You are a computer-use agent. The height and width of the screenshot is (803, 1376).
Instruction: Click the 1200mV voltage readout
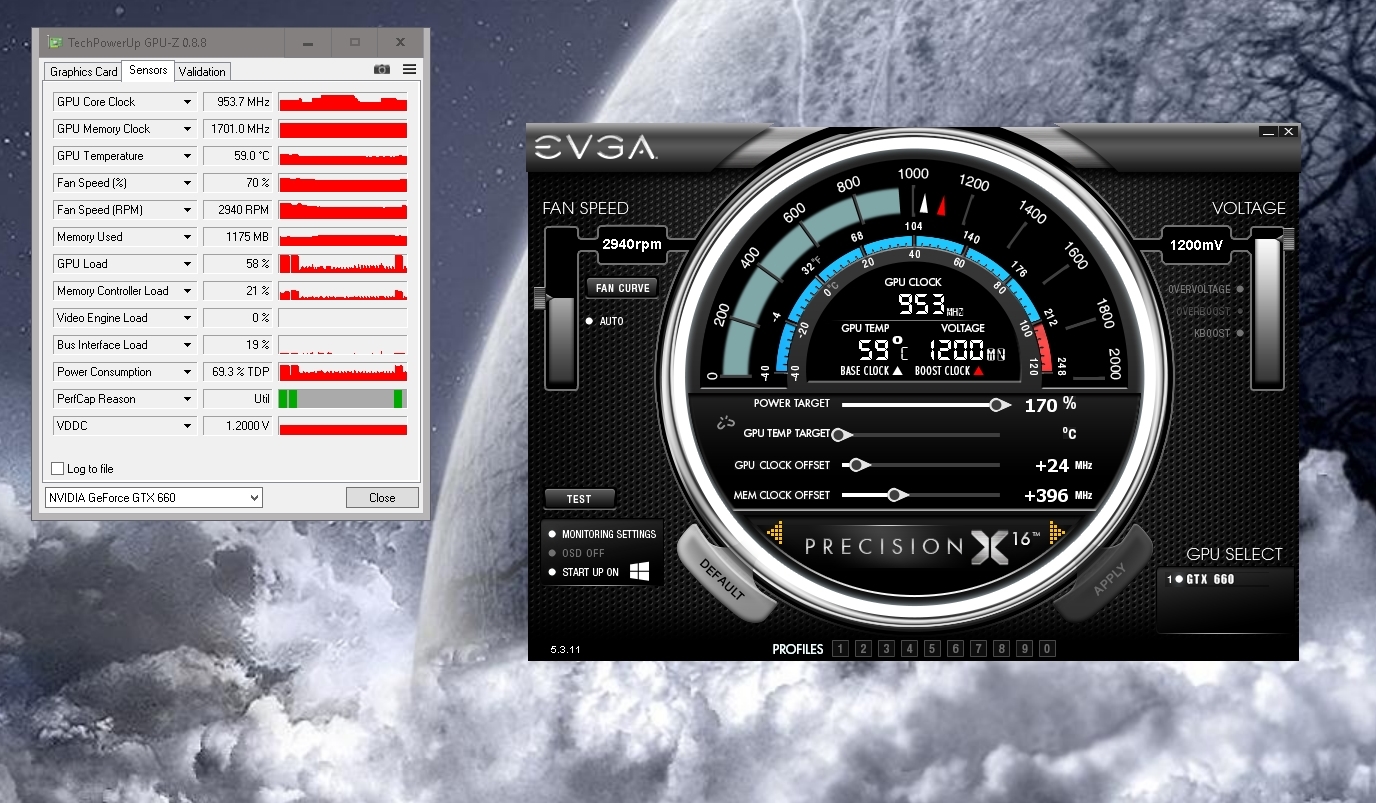pyautogui.click(x=1196, y=245)
